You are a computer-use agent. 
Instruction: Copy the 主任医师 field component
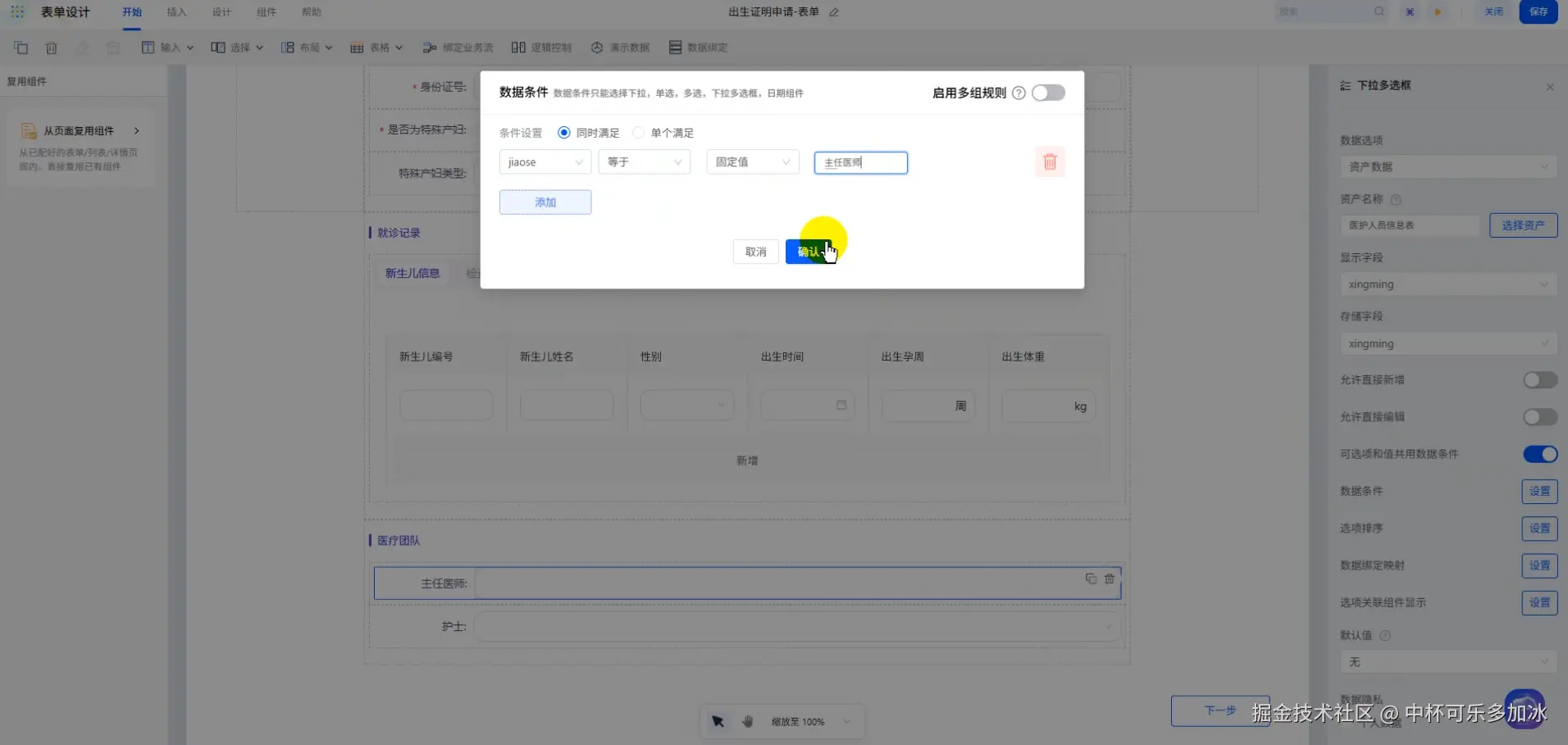point(1091,579)
